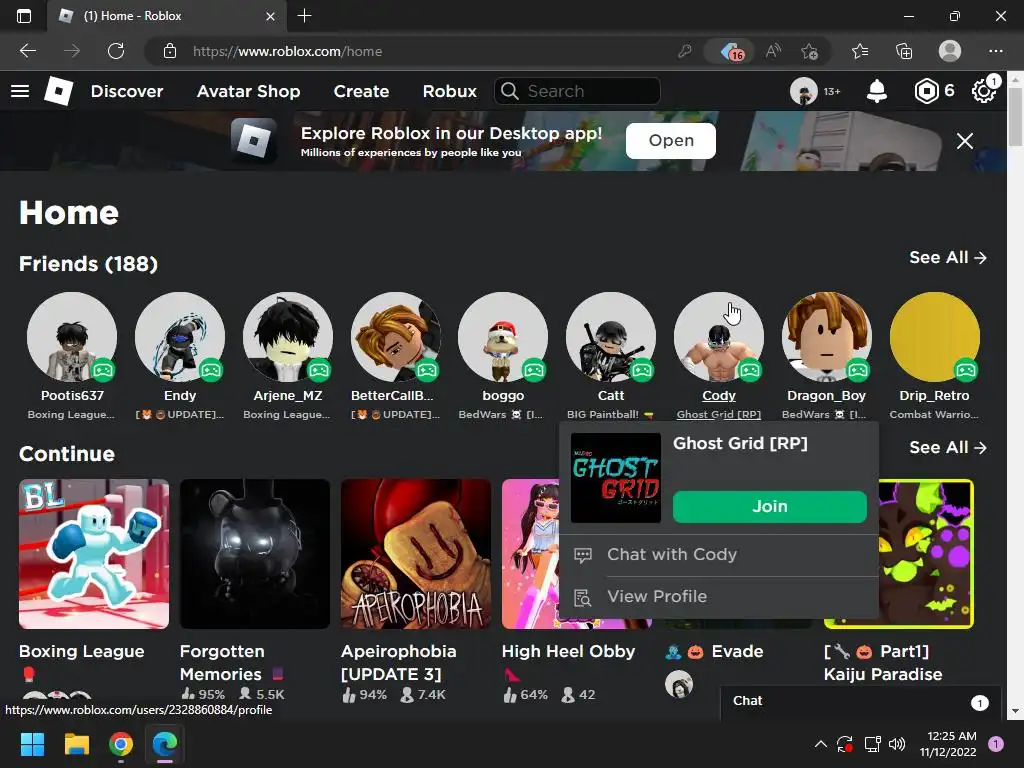Open Windows Start menu
Viewport: 1024px width, 768px height.
pos(32,744)
